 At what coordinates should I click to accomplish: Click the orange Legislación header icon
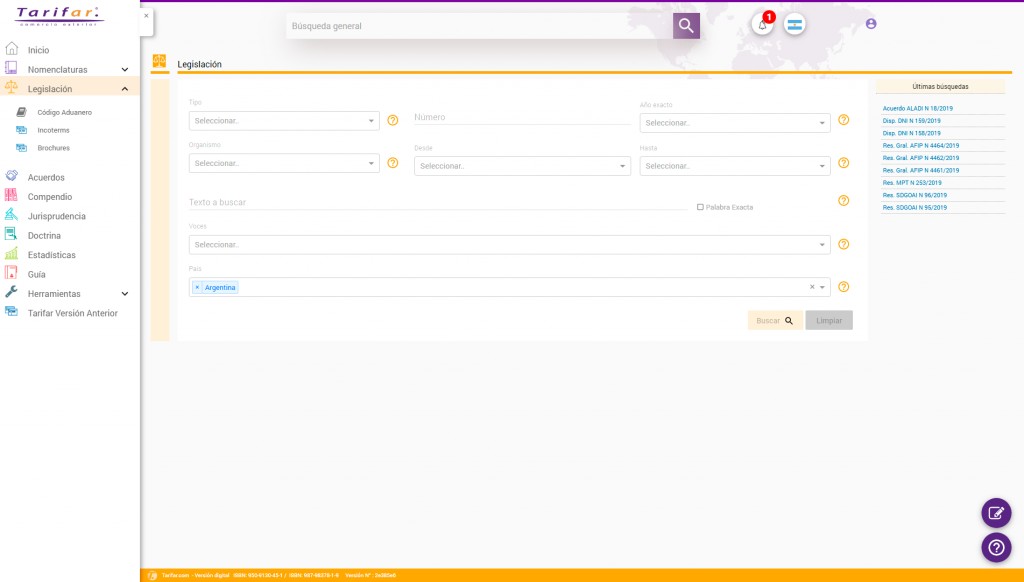point(159,61)
